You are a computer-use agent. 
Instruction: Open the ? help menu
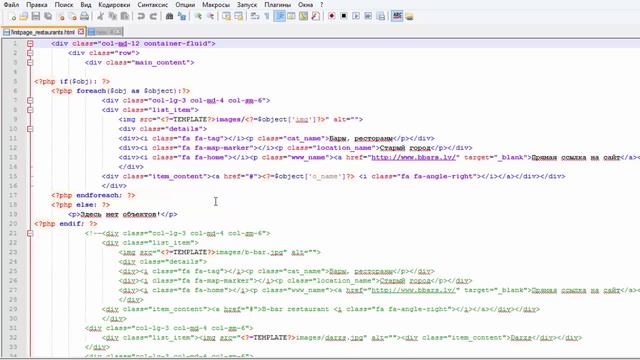pos(322,5)
